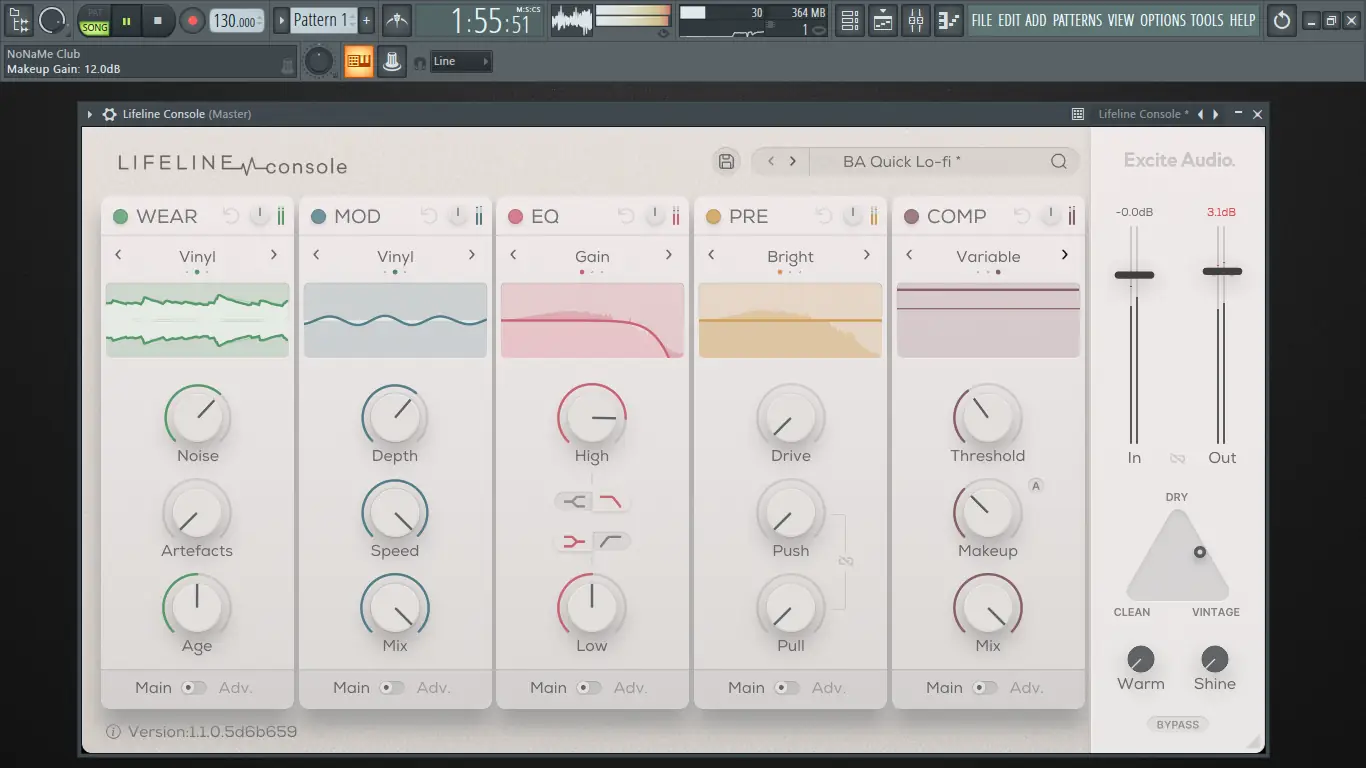Image resolution: width=1366 pixels, height=768 pixels.
Task: Toggle the PAT/SONG mode button
Action: pyautogui.click(x=95, y=20)
